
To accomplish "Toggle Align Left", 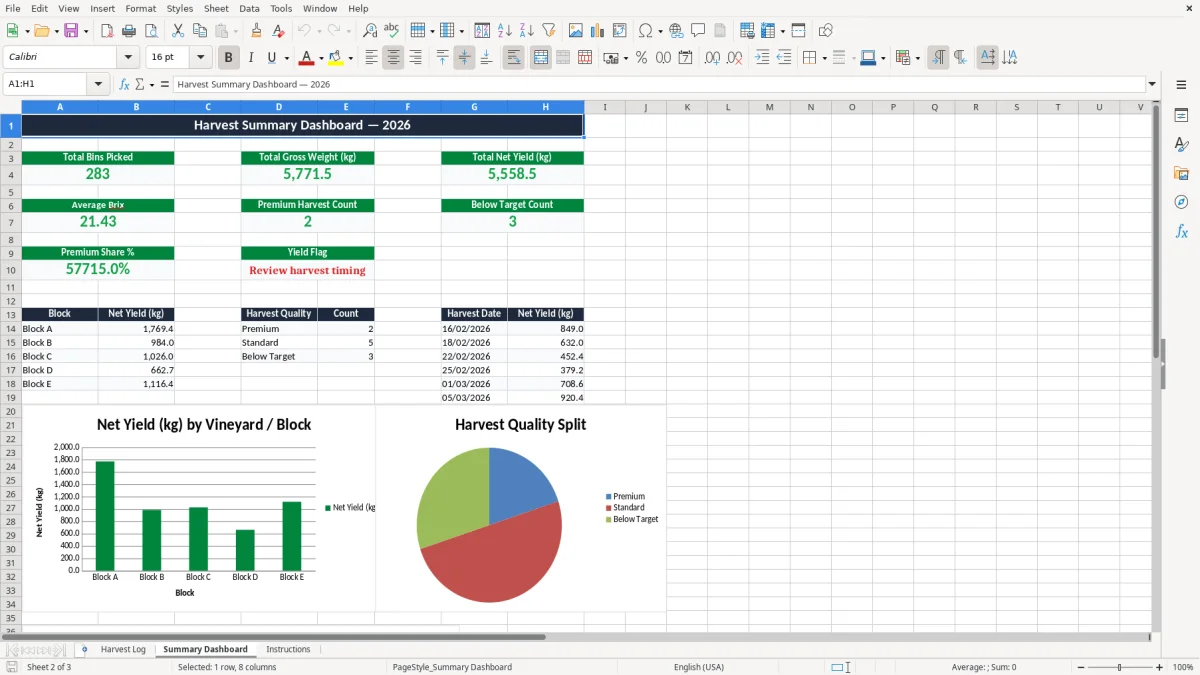I will click(371, 58).
